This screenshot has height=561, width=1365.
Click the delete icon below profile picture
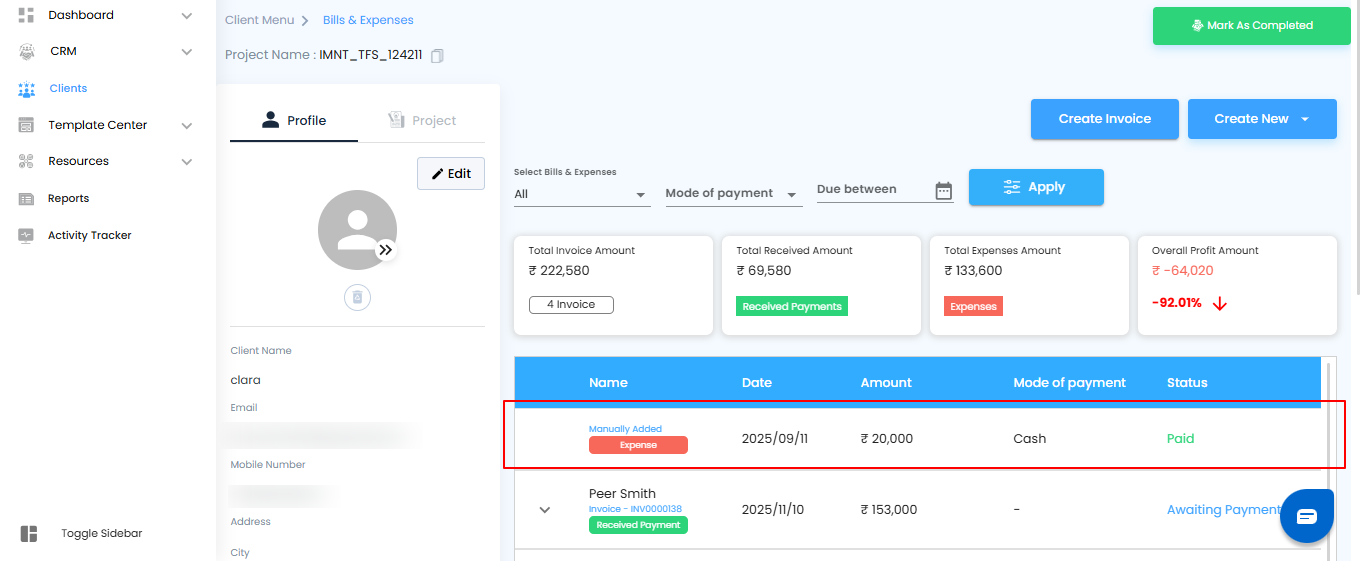click(357, 297)
